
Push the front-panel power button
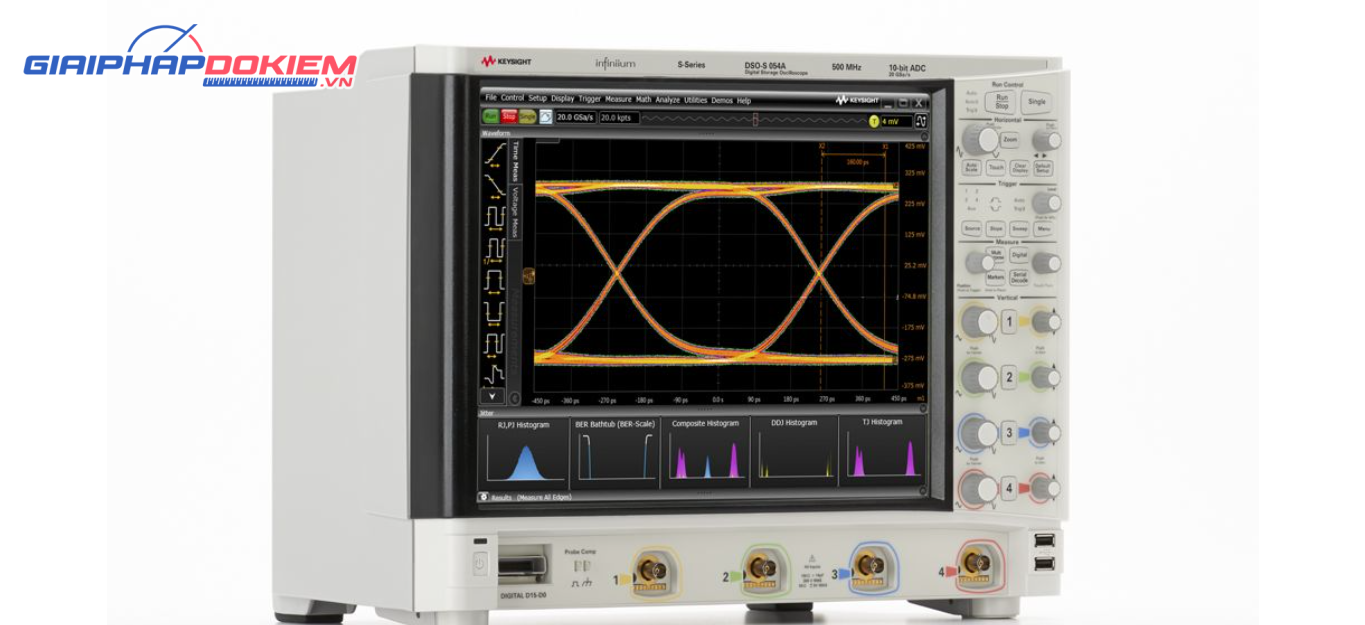click(x=480, y=565)
